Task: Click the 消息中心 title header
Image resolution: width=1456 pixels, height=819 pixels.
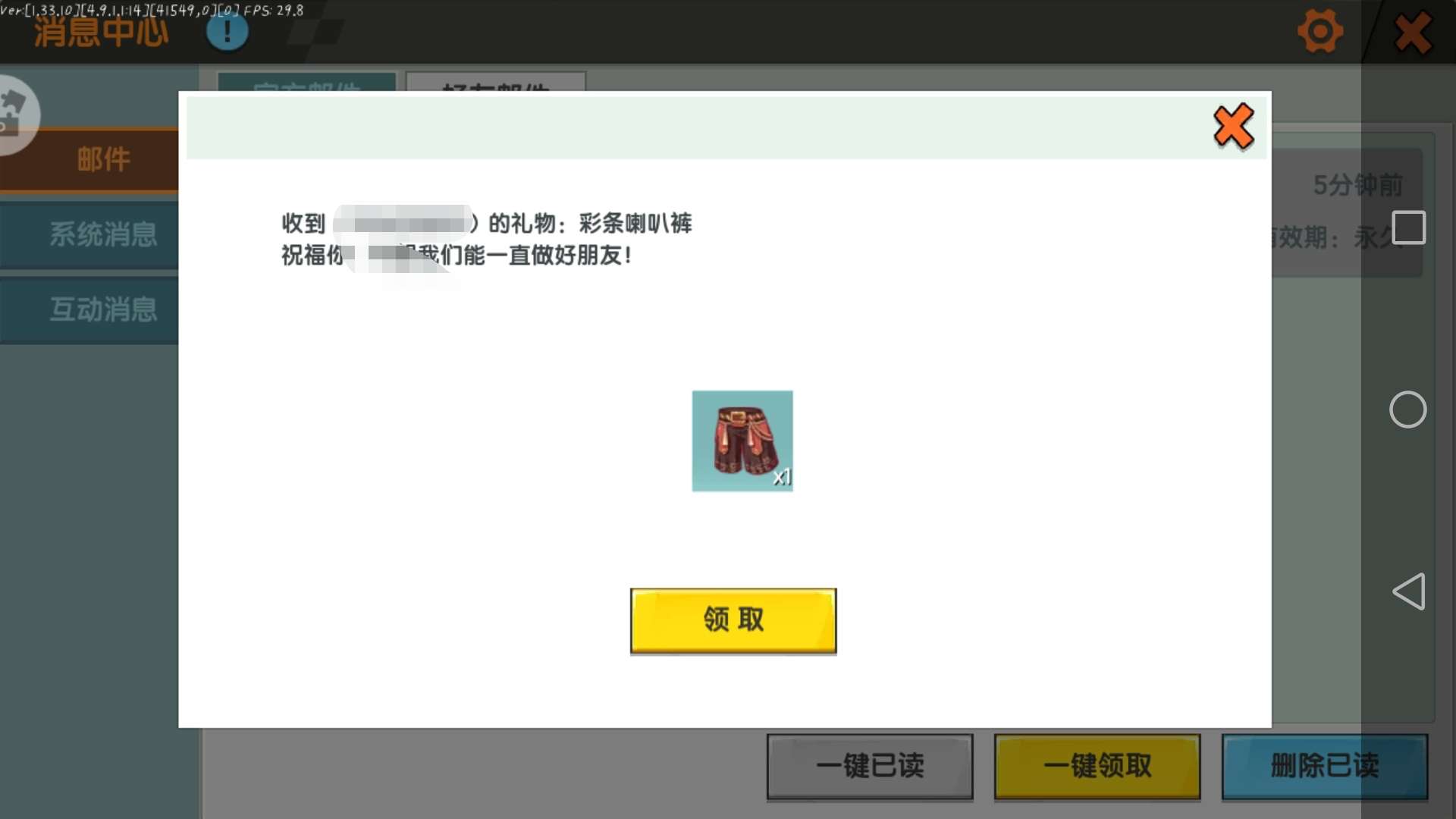Action: tap(101, 33)
